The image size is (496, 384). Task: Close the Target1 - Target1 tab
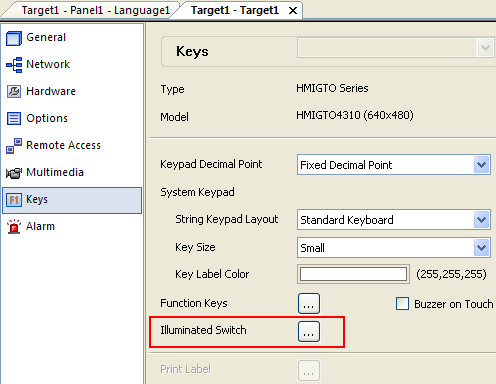coord(293,11)
